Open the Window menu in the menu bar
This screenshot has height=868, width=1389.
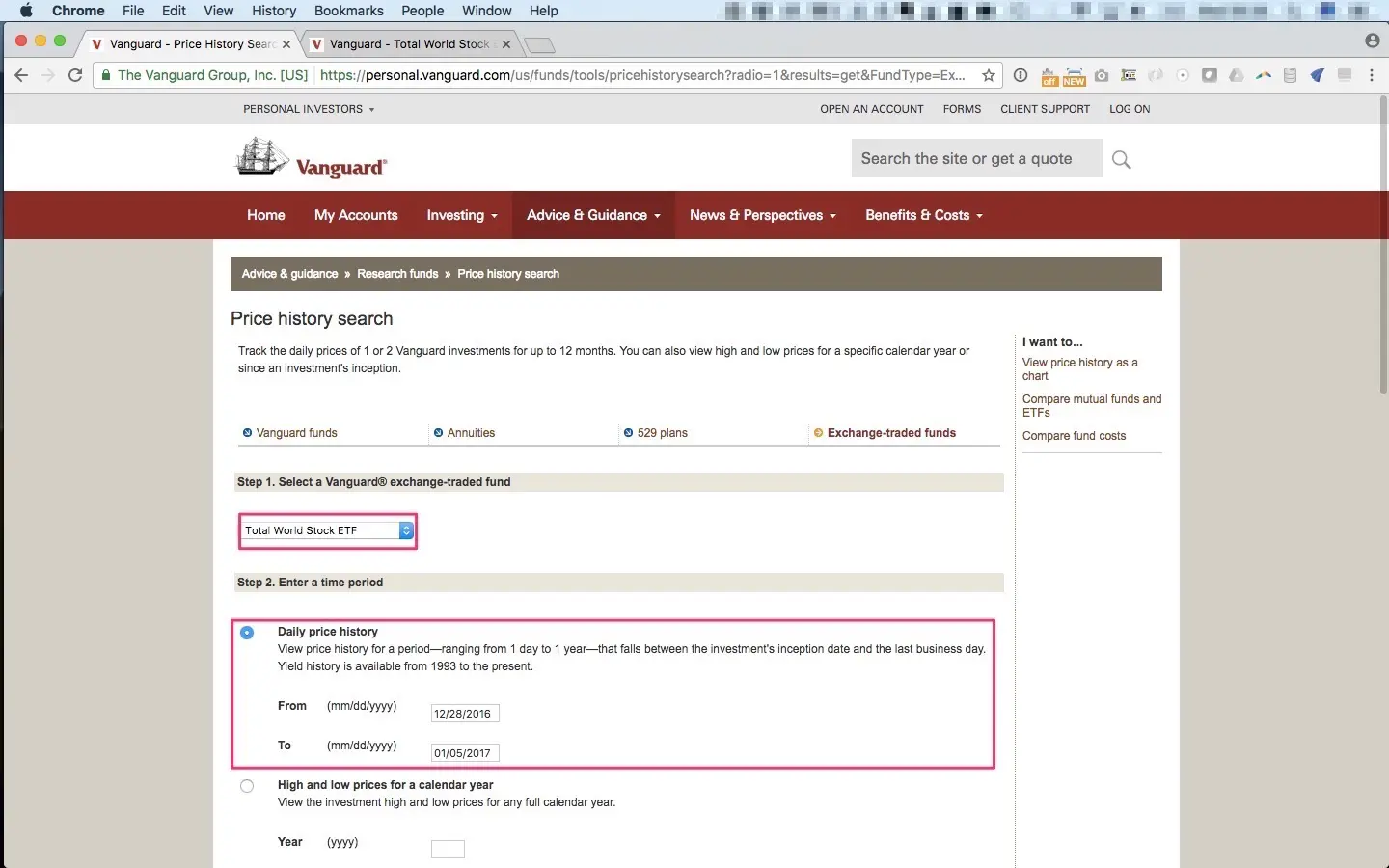click(x=487, y=11)
